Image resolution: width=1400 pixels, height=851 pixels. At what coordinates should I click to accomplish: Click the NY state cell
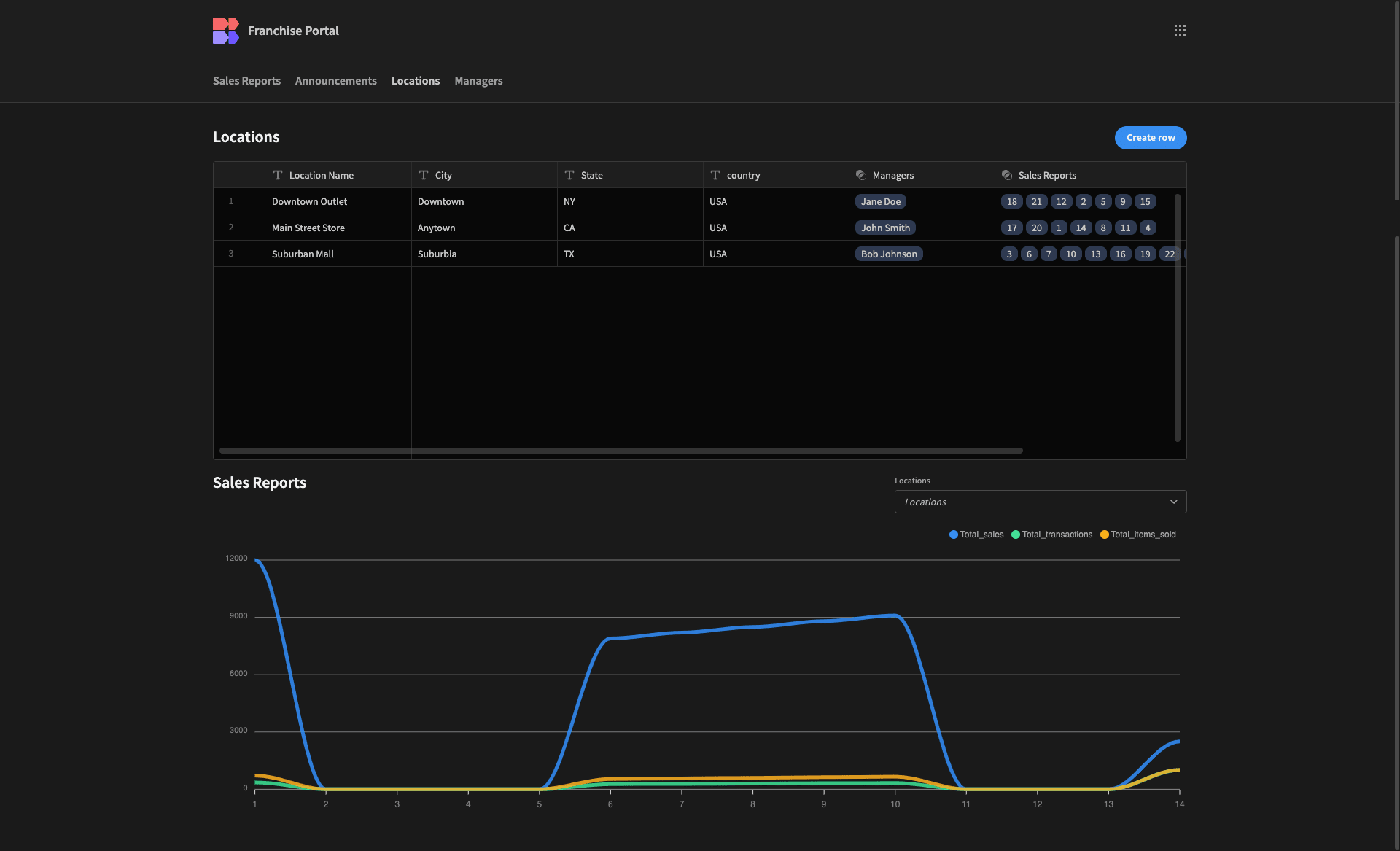pos(630,201)
